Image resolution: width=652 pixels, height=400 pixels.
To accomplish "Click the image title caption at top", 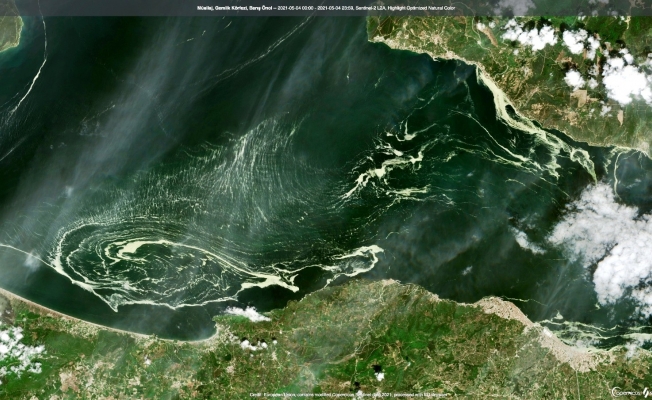I will tap(325, 8).
